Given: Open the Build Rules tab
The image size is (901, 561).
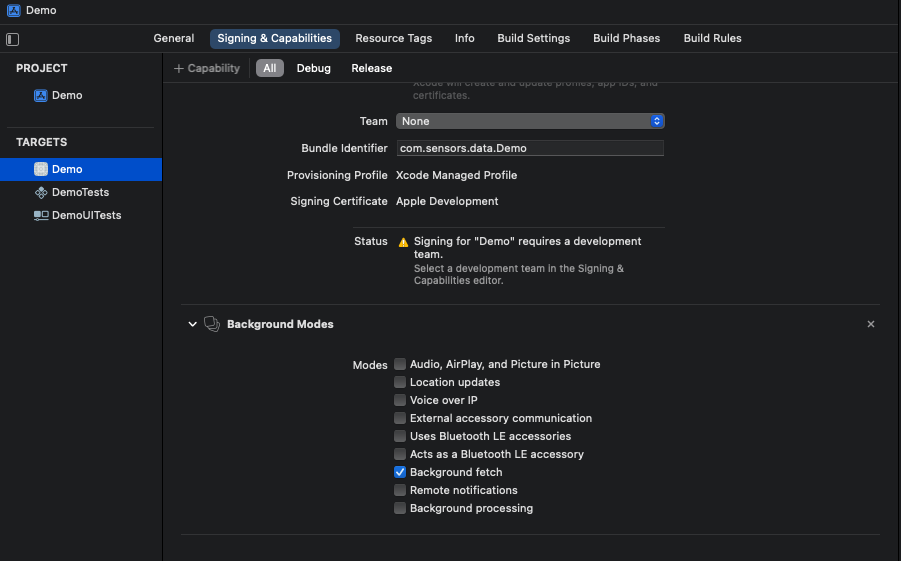Looking at the screenshot, I should pyautogui.click(x=713, y=39).
